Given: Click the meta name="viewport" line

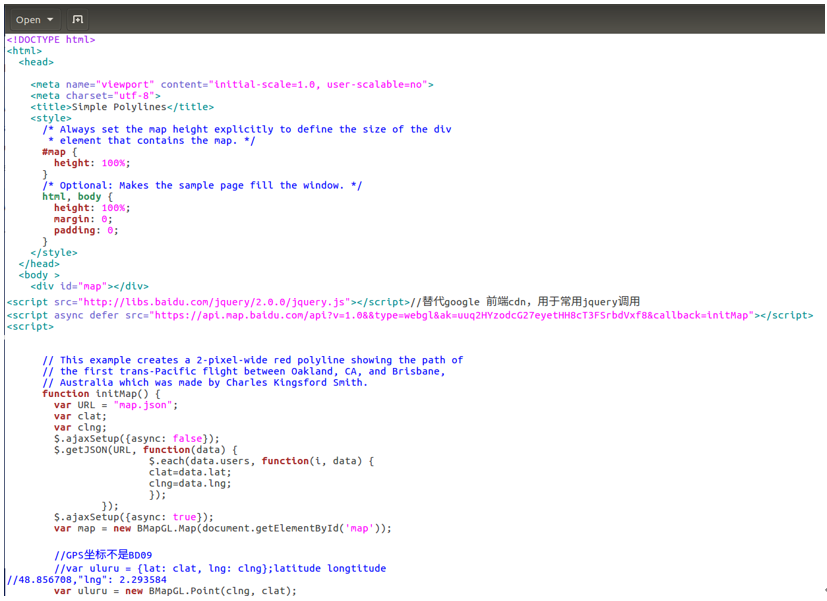Looking at the screenshot, I should (232, 84).
